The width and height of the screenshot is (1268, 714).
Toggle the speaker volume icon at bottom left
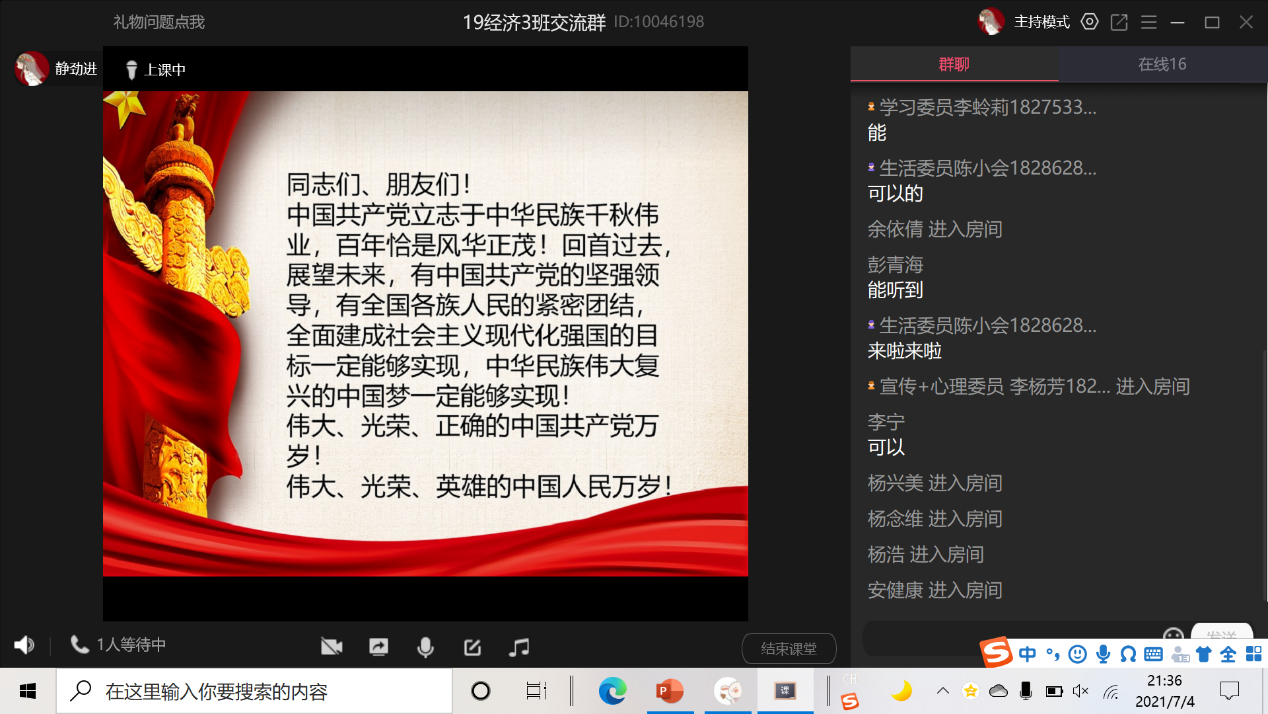(24, 645)
